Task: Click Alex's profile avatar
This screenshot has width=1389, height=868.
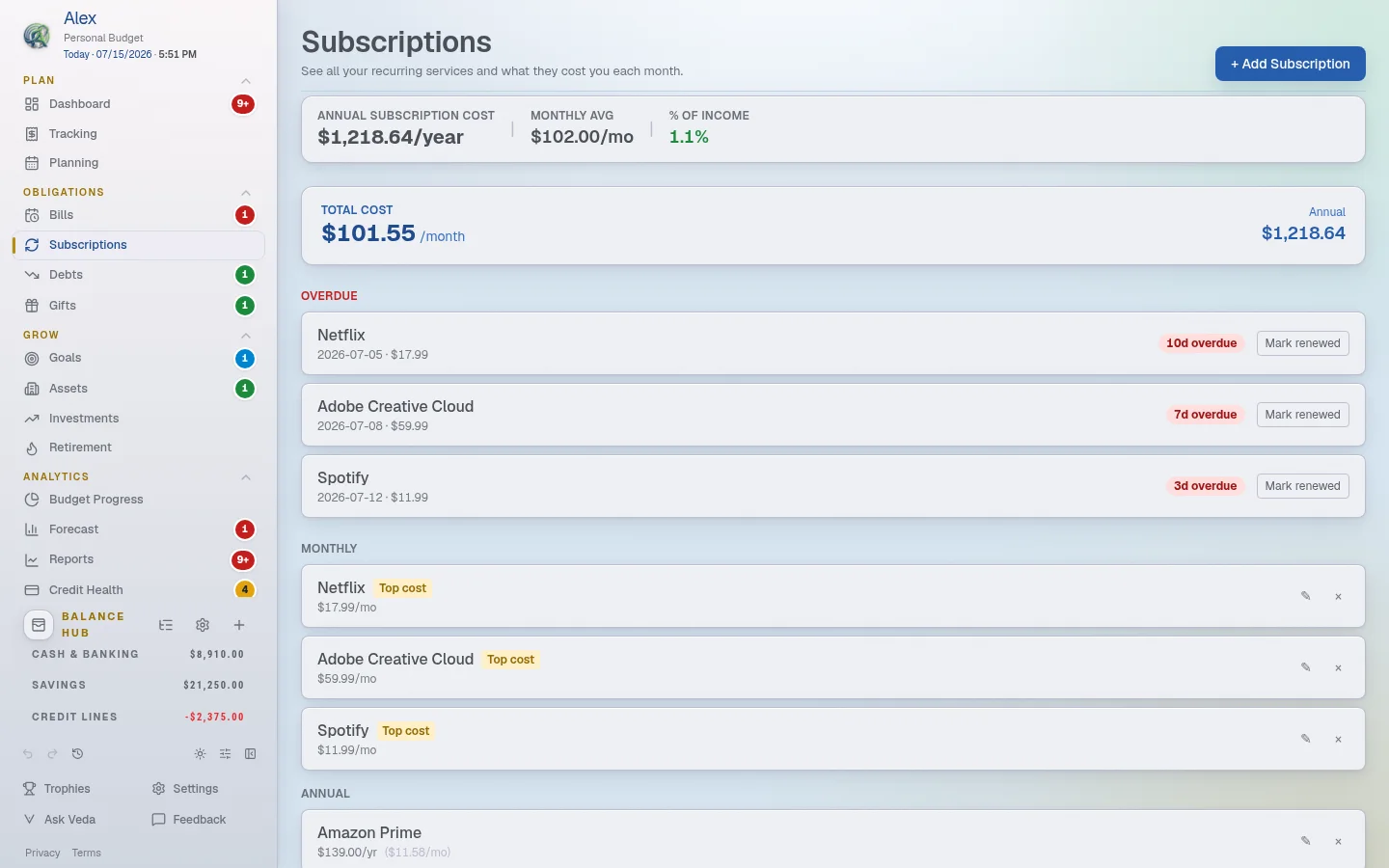Action: (37, 36)
